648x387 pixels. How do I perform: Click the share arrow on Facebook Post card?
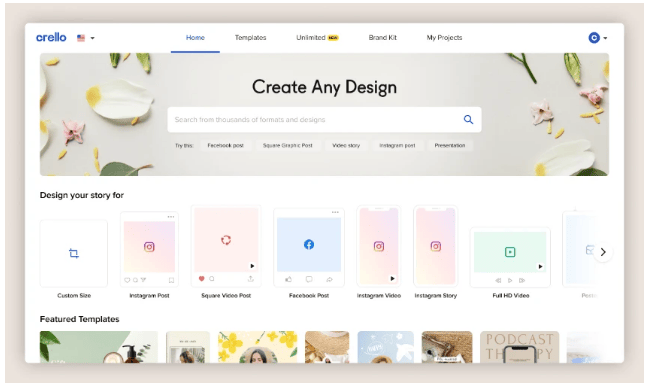[329, 280]
